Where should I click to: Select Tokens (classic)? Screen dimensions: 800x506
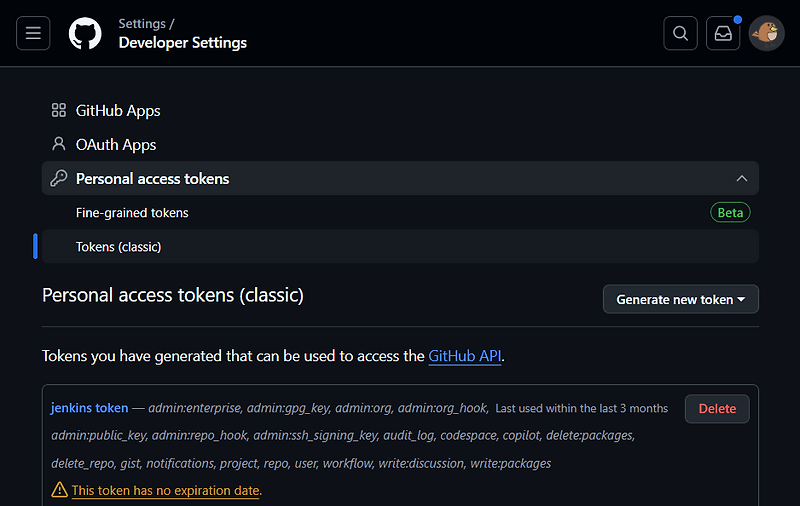118,247
